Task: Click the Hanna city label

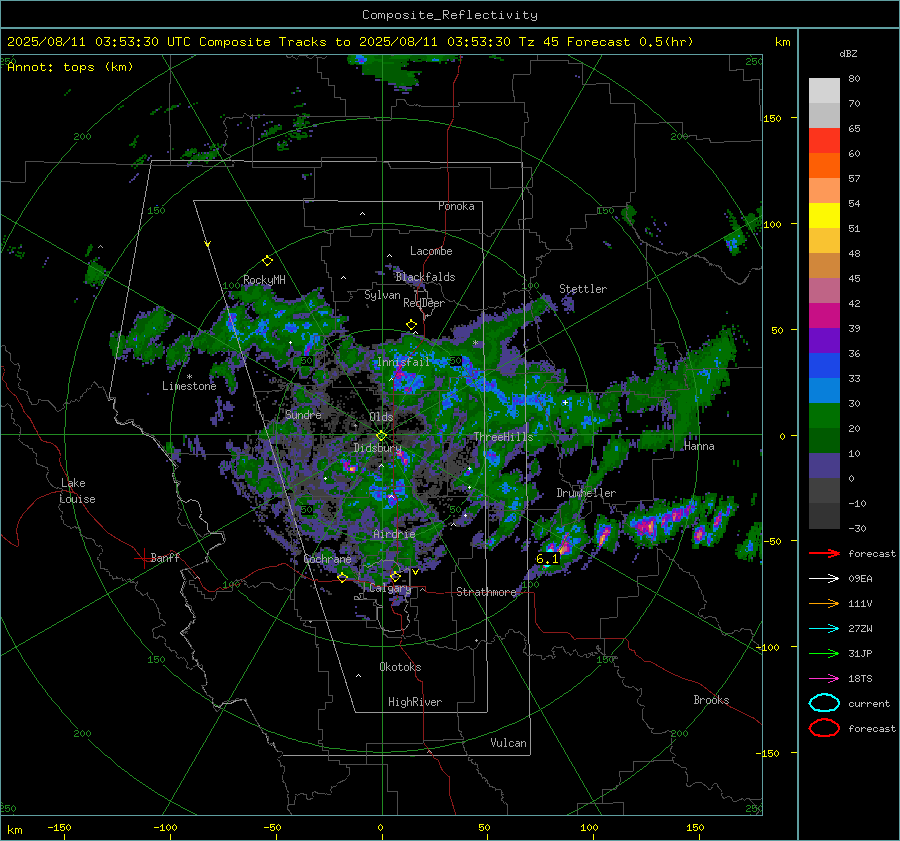Action: [699, 446]
